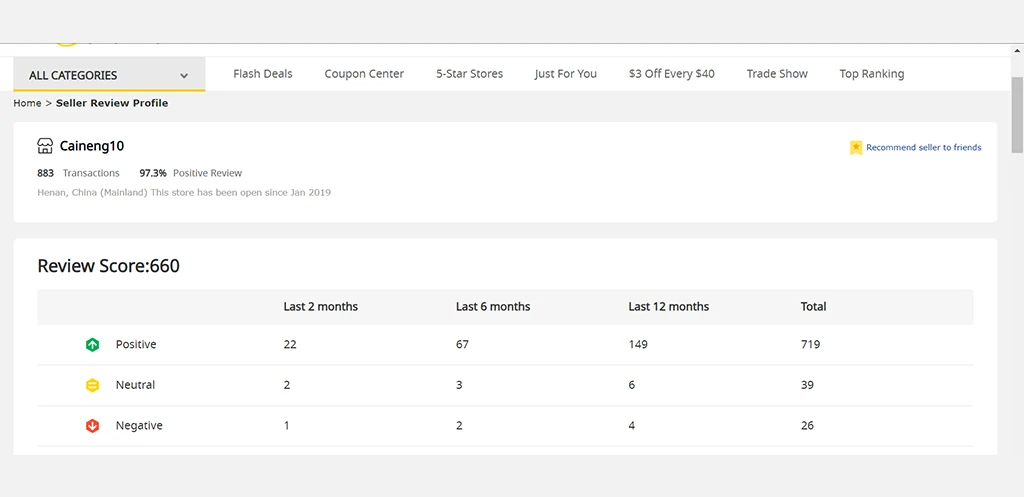
Task: Click the Home breadcrumb link
Action: click(x=27, y=103)
